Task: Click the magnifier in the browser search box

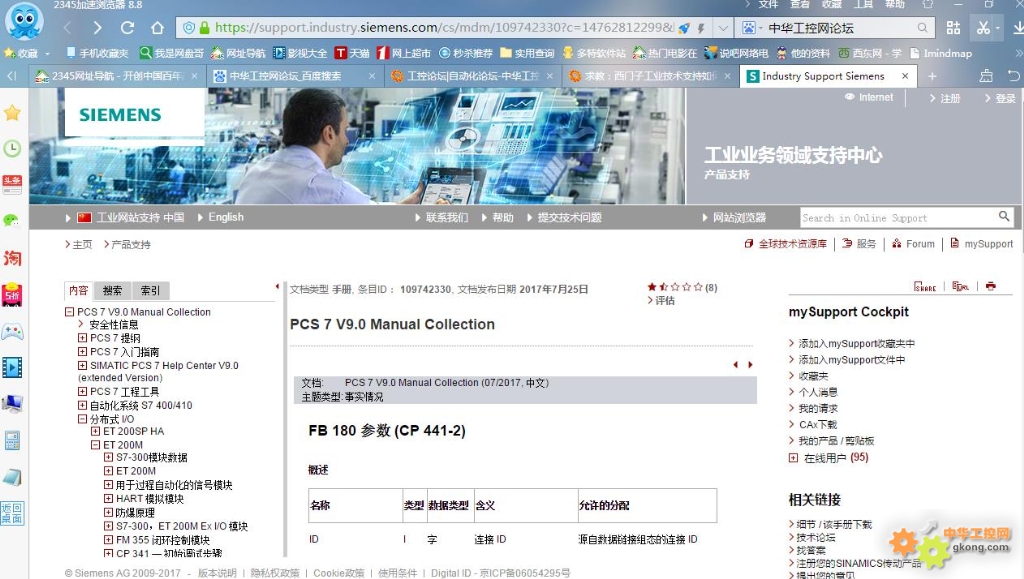Action: (x=922, y=27)
